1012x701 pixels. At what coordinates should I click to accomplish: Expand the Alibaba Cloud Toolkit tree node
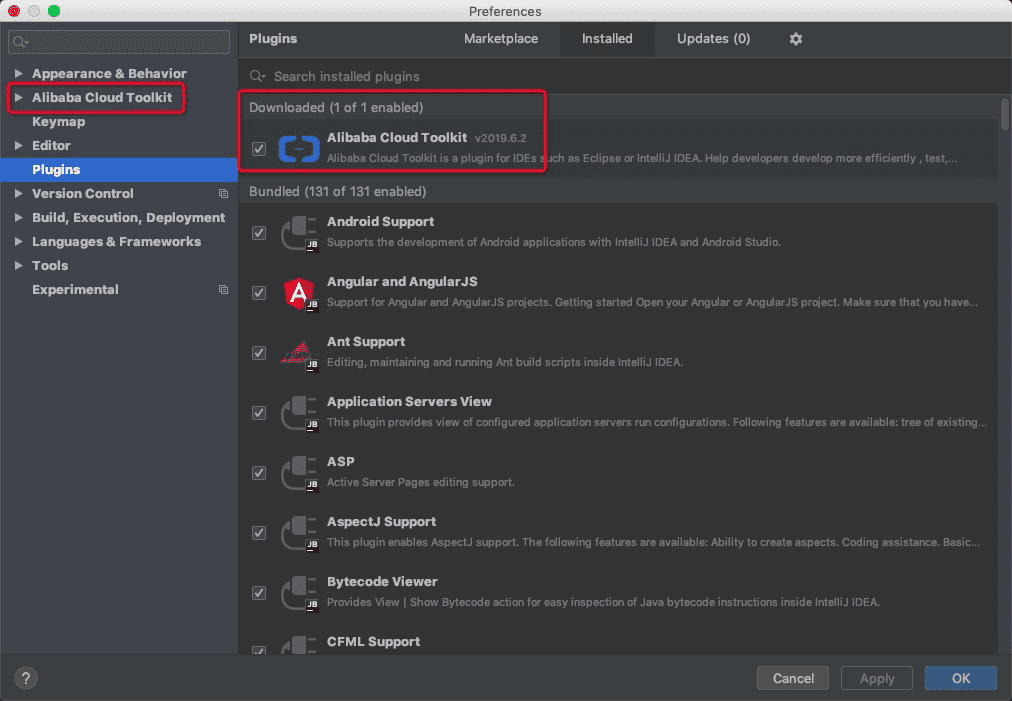(x=18, y=98)
